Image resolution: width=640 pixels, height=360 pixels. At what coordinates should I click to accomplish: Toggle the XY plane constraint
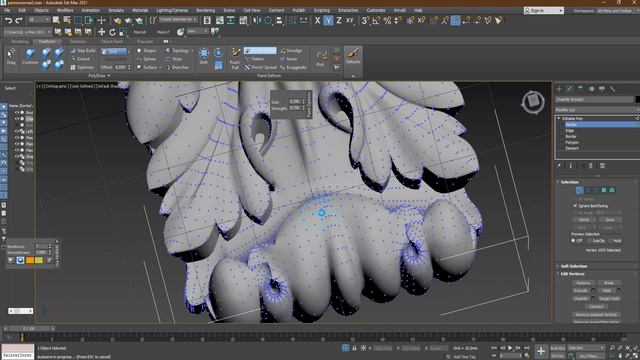pyautogui.click(x=350, y=20)
